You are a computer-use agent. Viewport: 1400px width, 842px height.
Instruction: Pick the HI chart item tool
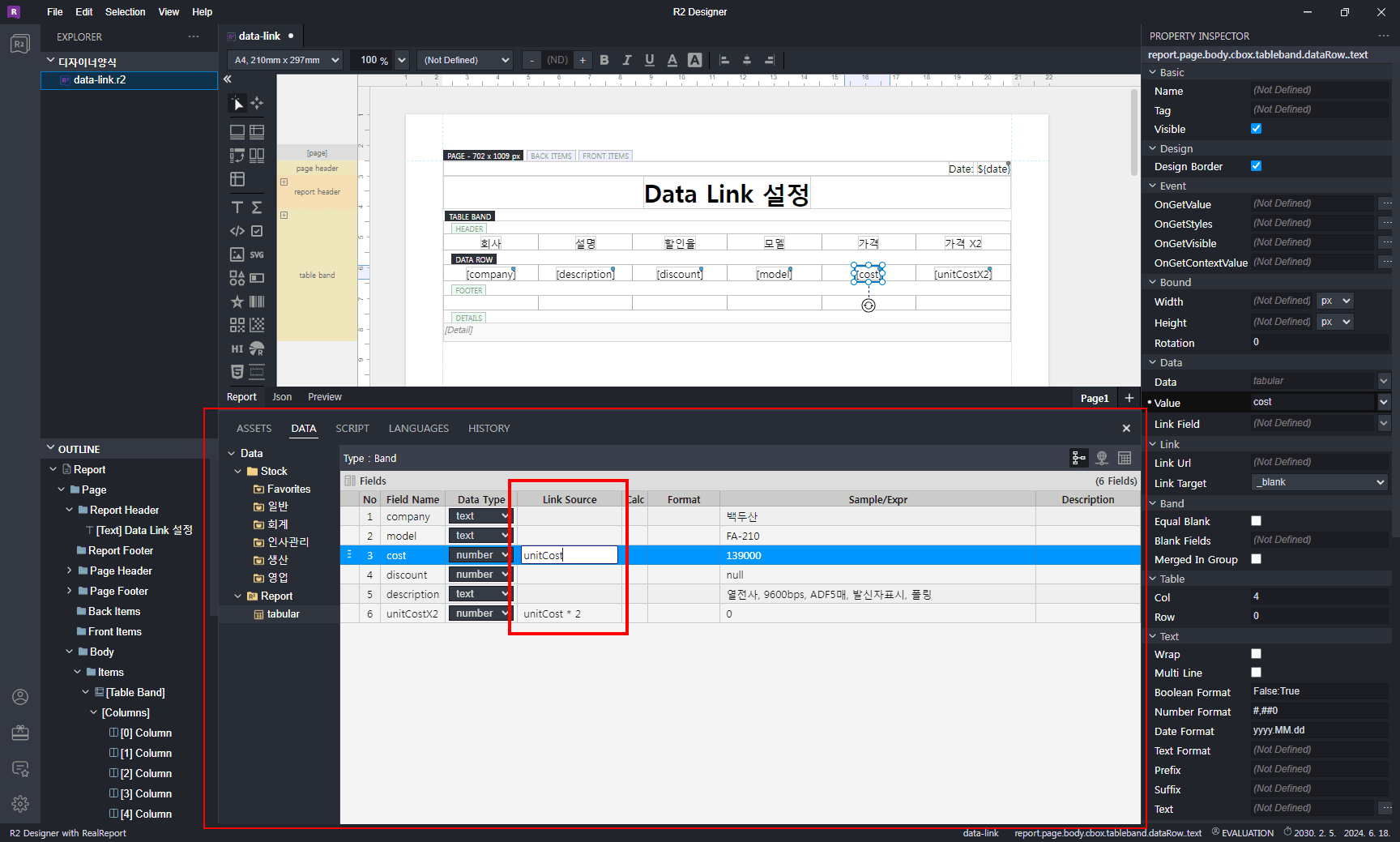237,348
